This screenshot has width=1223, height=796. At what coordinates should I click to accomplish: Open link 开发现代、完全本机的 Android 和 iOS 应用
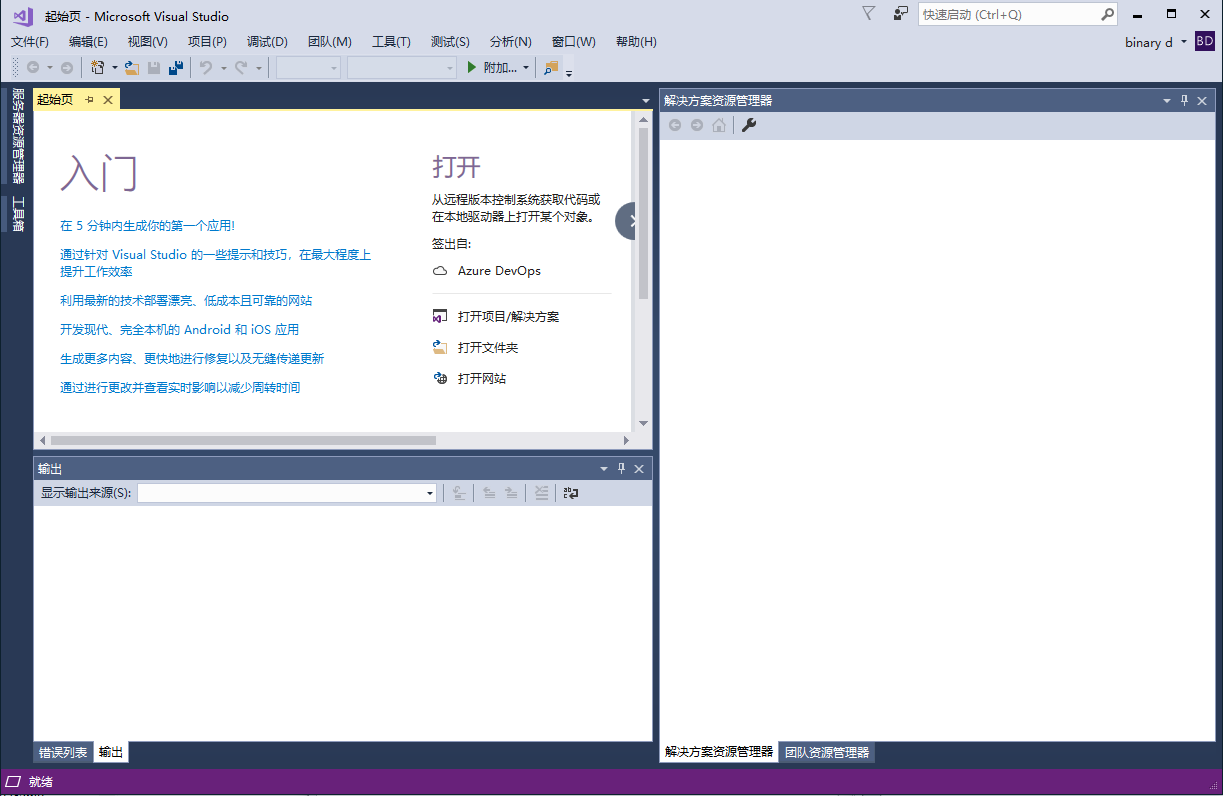pos(179,329)
